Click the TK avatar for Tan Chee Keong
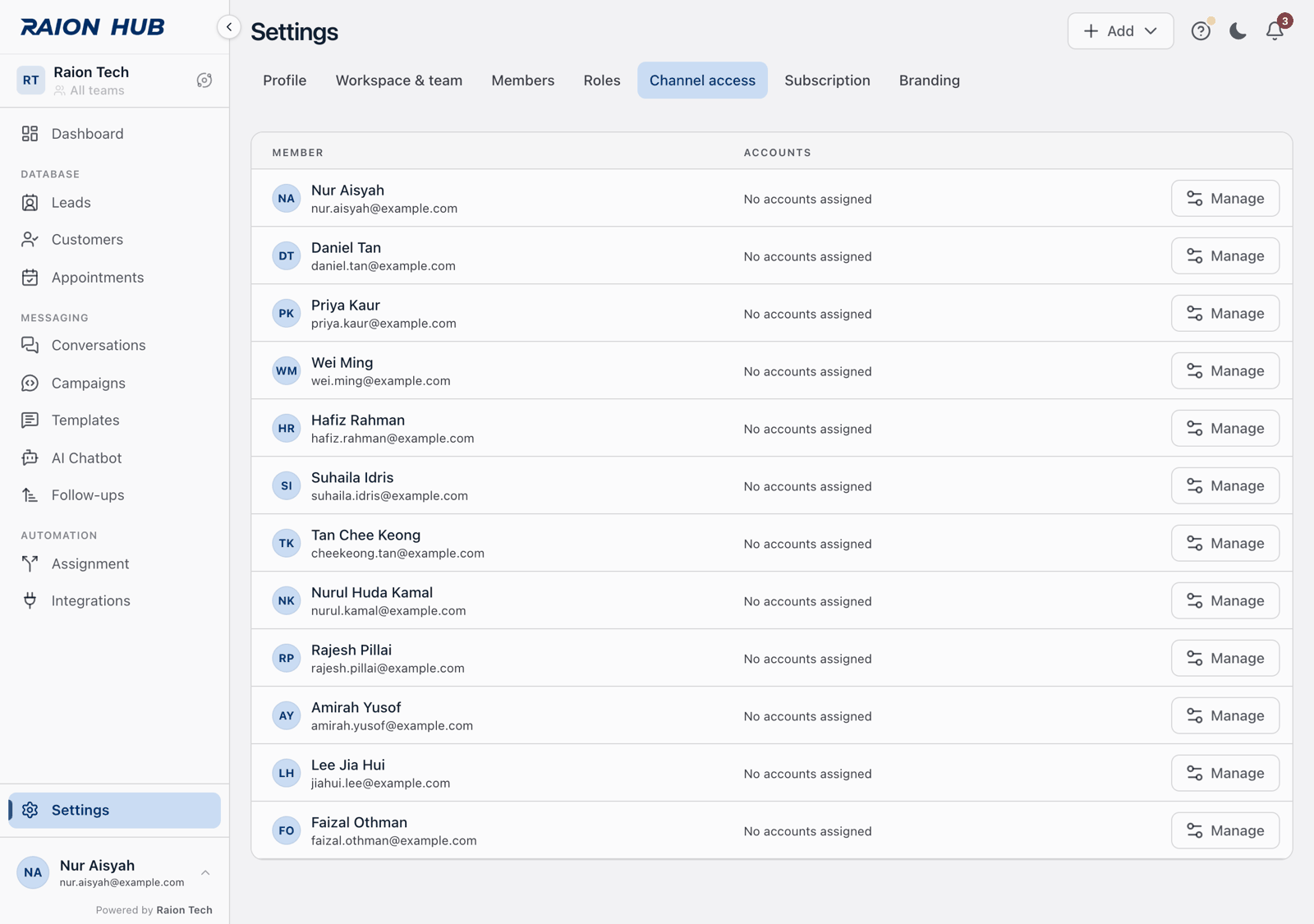 point(287,544)
